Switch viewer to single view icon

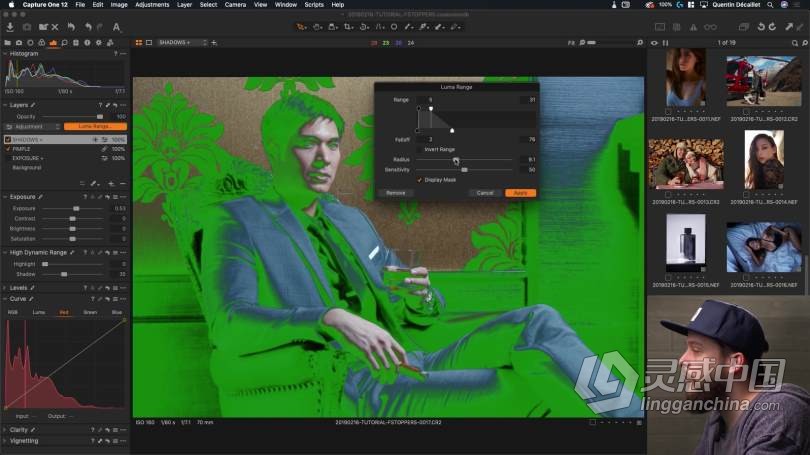(x=149, y=43)
